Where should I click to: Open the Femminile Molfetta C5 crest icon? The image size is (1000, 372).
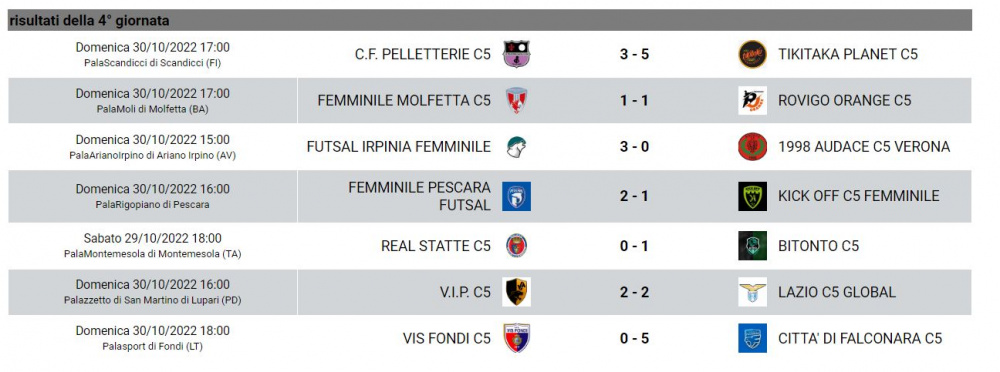516,101
